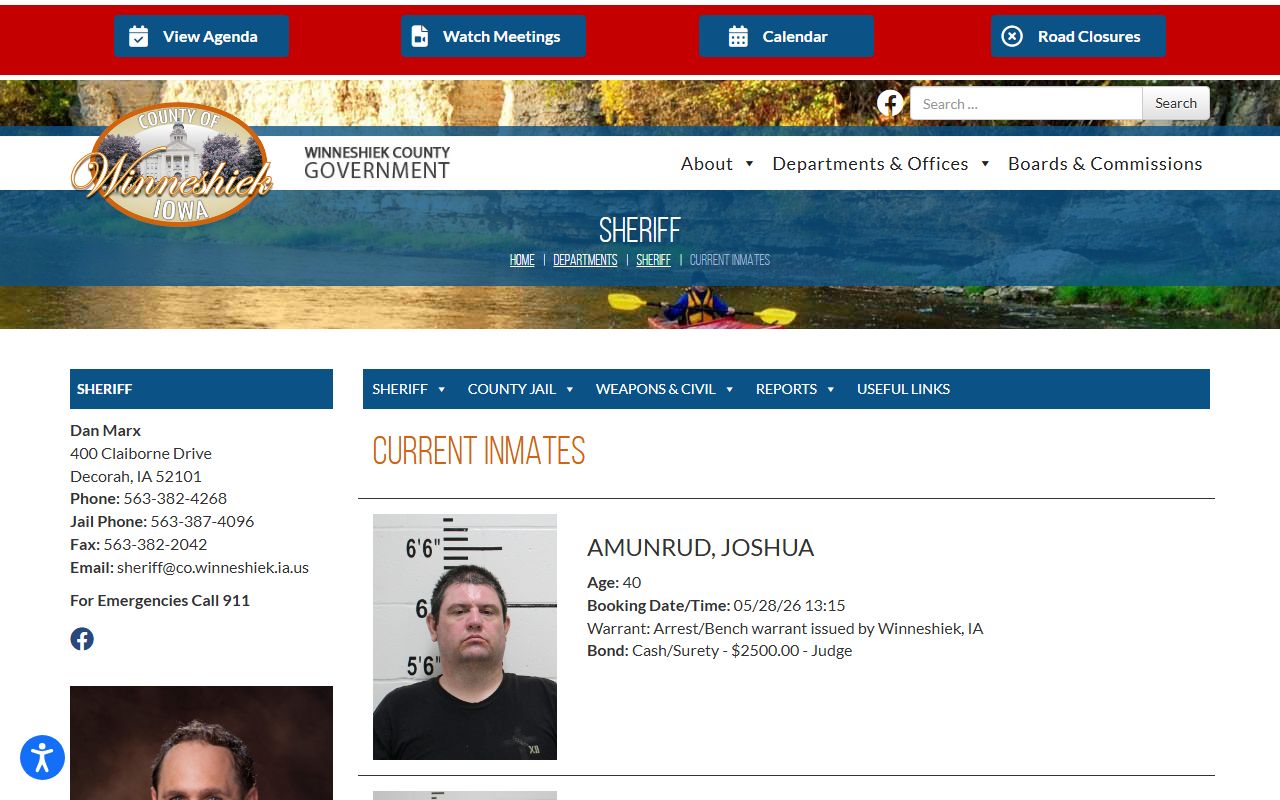This screenshot has height=800, width=1280.
Task: Expand the About dropdown arrow
Action: pyautogui.click(x=749, y=164)
